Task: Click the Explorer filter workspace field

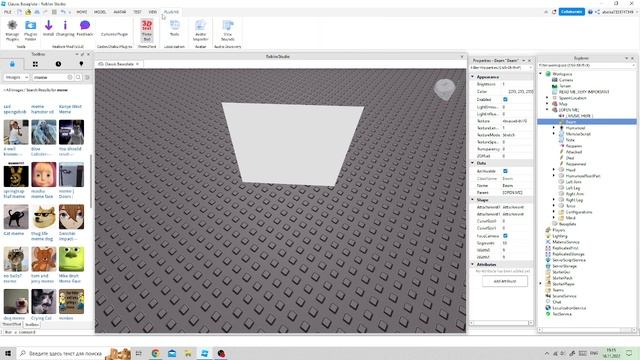Action: coord(587,65)
